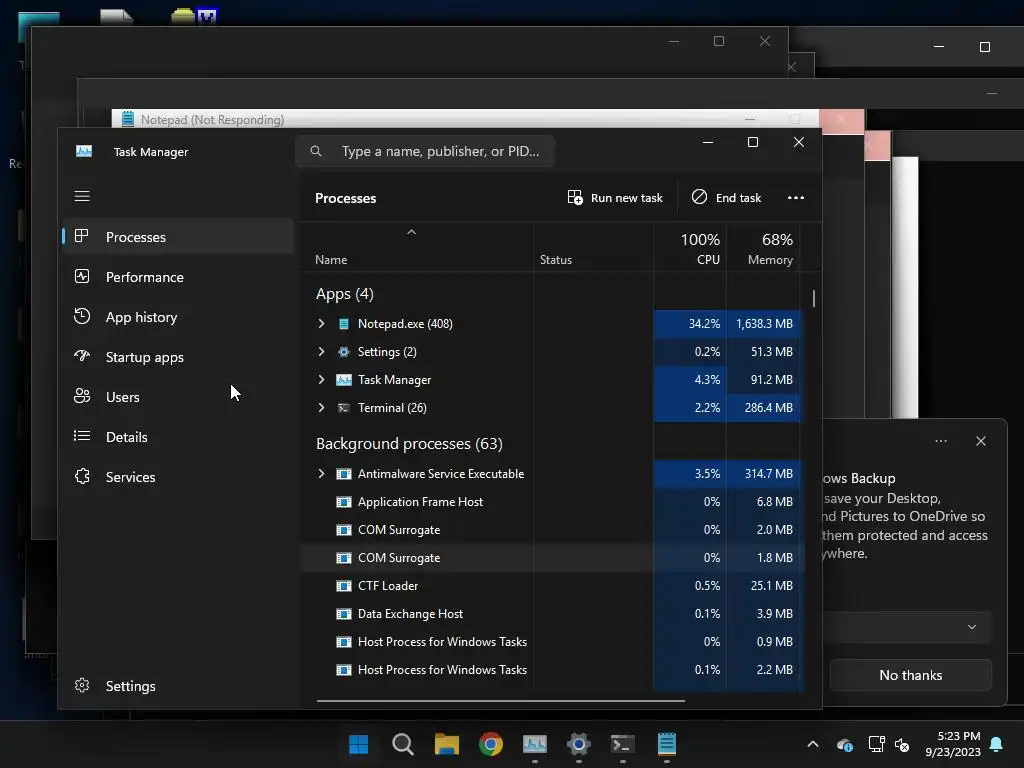Click the Settings gear taskbar icon
The image size is (1024, 768).
click(x=579, y=744)
